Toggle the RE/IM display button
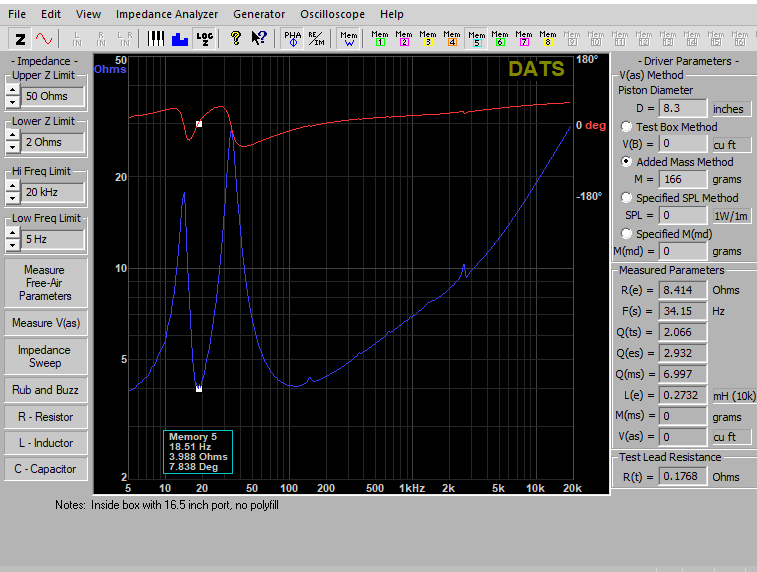 [x=317, y=39]
